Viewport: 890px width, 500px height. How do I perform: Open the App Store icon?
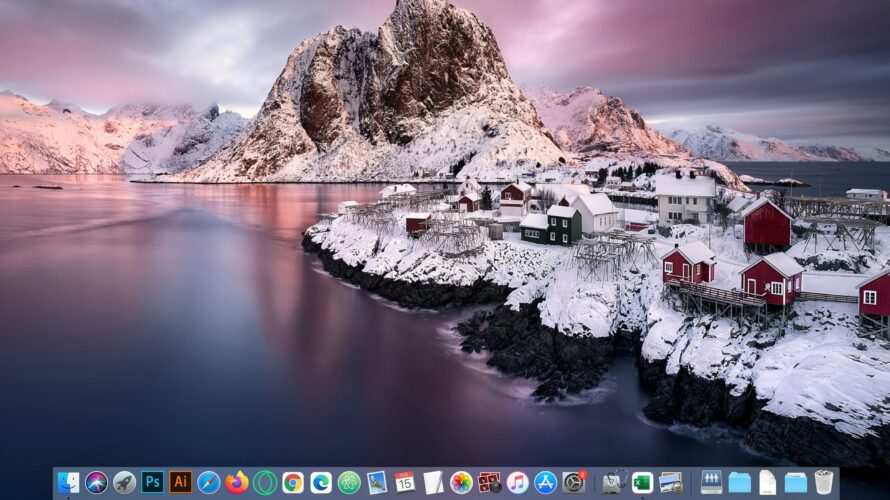coord(545,482)
